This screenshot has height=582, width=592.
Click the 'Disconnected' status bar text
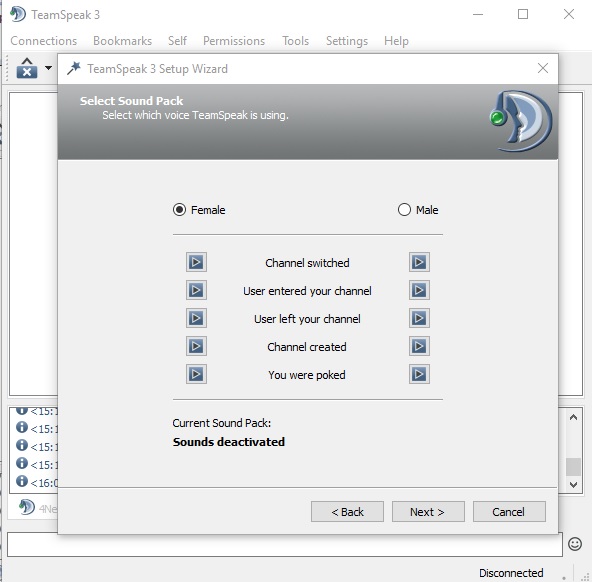511,573
